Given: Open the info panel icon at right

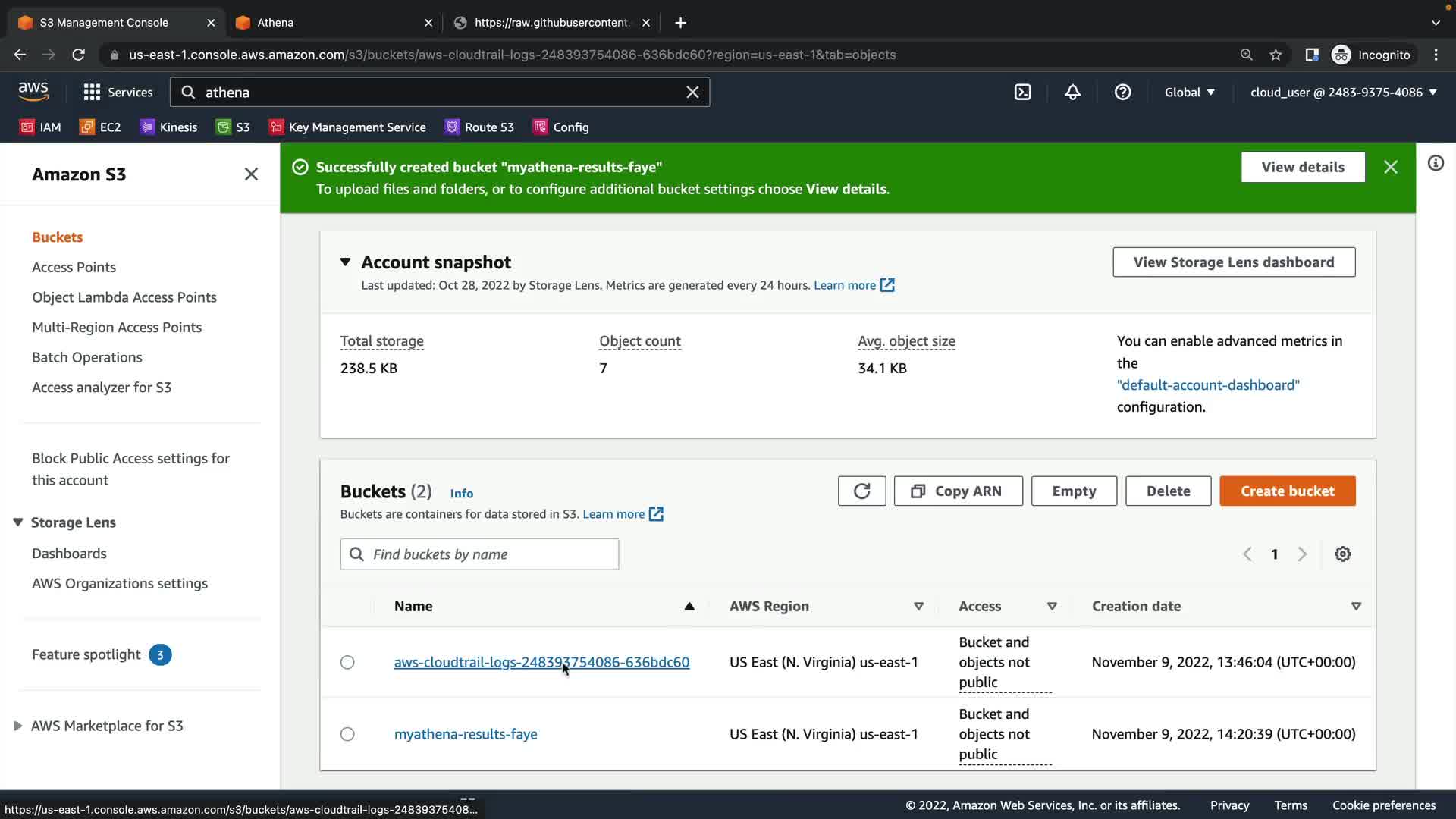Looking at the screenshot, I should point(1436,163).
